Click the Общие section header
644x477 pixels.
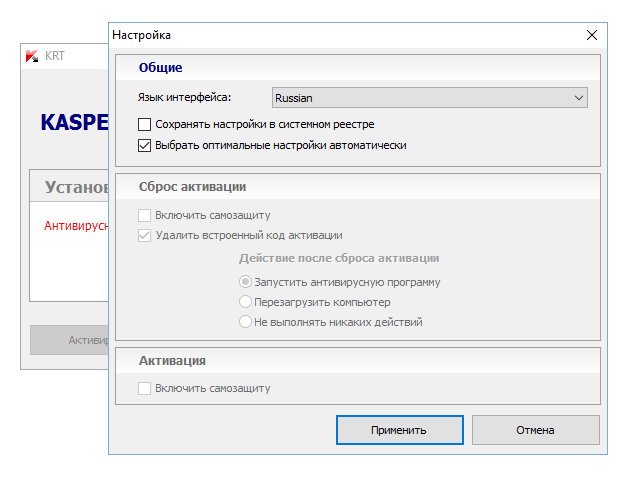click(x=160, y=68)
